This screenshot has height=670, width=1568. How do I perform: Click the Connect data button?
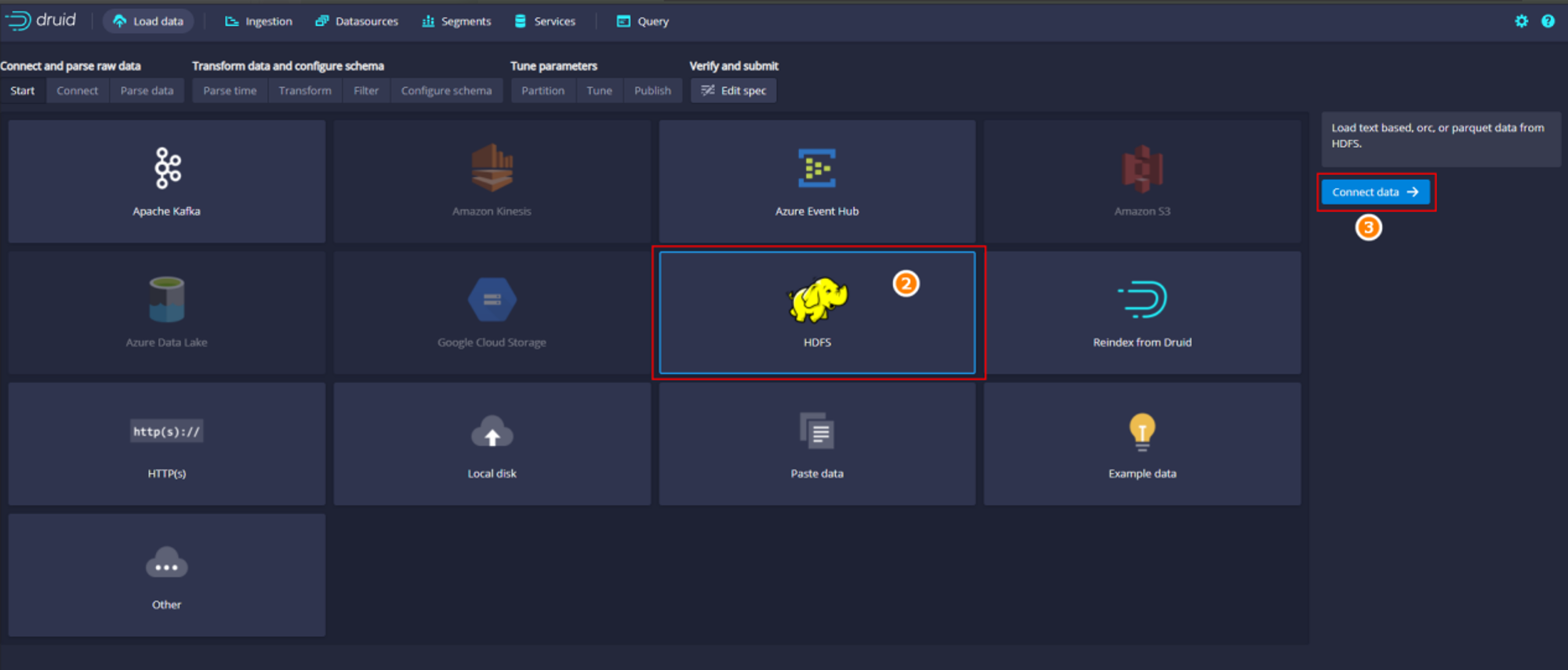tap(1376, 192)
